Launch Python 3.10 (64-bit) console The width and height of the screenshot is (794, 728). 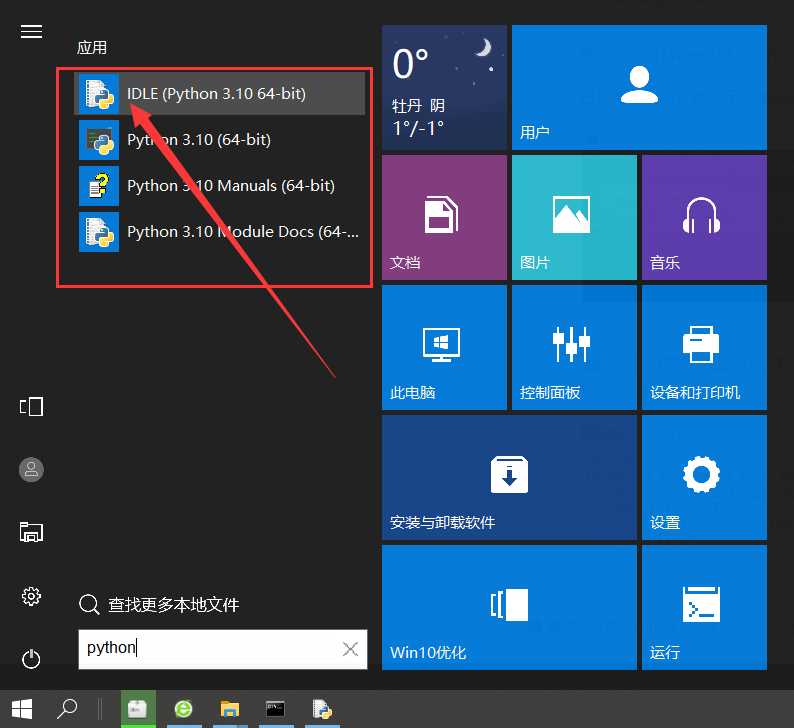pos(219,140)
